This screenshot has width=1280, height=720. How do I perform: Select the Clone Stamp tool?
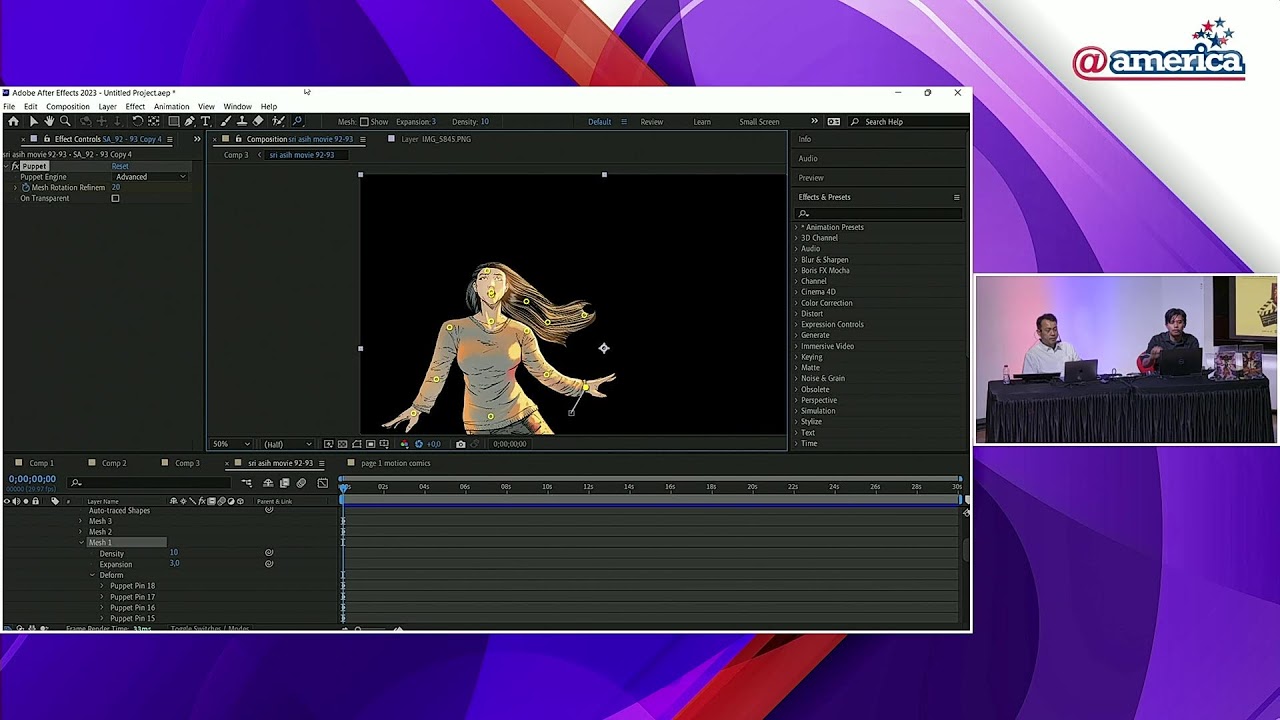(x=242, y=121)
